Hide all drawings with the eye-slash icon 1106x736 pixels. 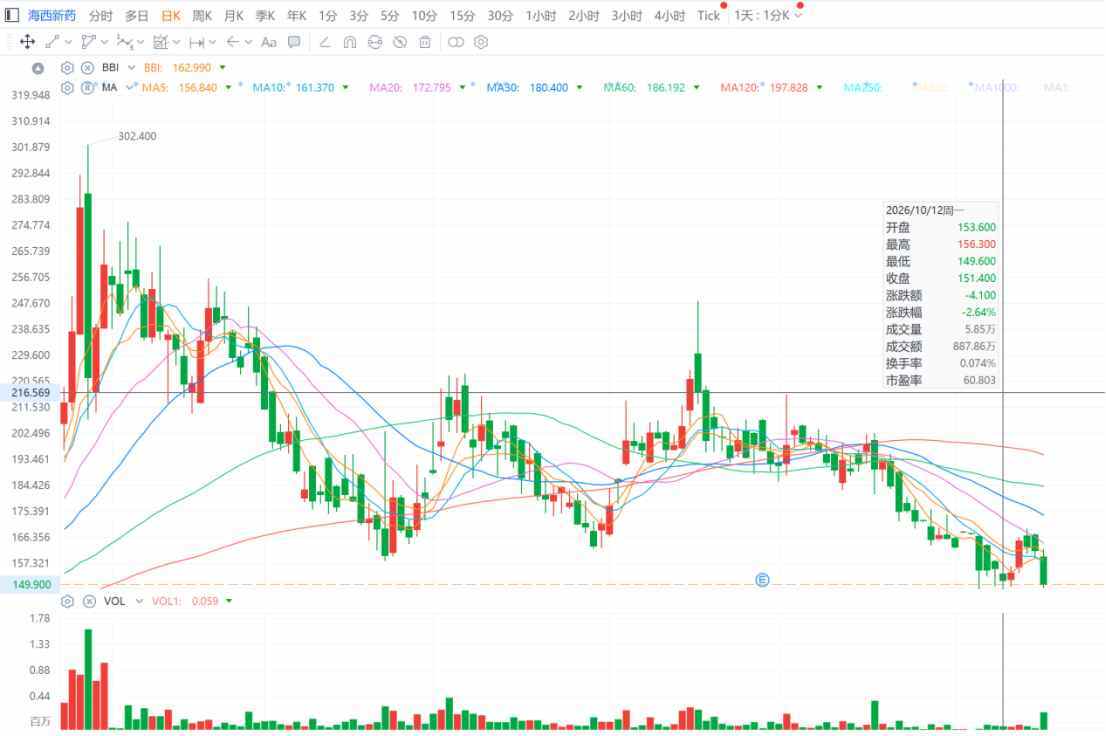pyautogui.click(x=400, y=42)
